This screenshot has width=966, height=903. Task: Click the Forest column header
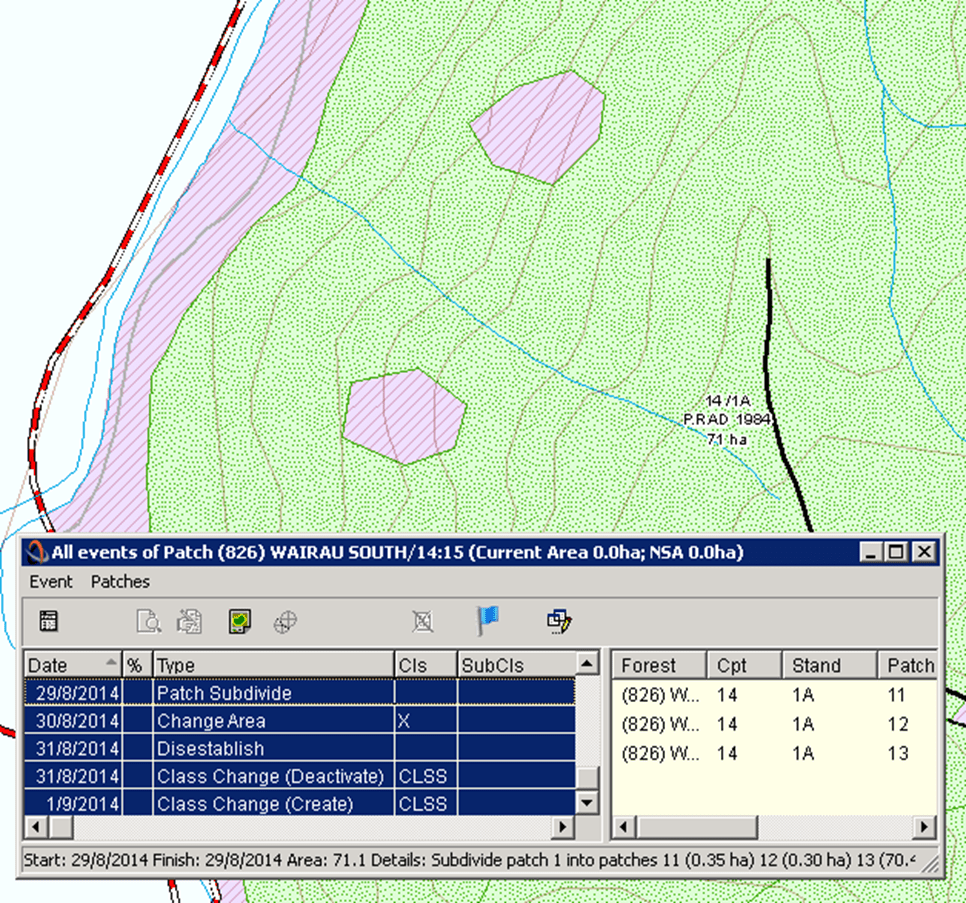coord(659,665)
